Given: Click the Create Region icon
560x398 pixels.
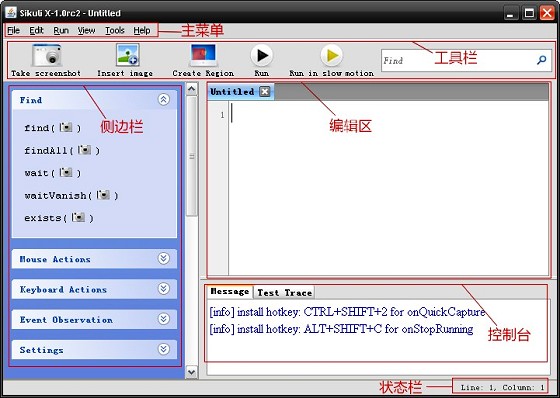Looking at the screenshot, I should coord(203,55).
